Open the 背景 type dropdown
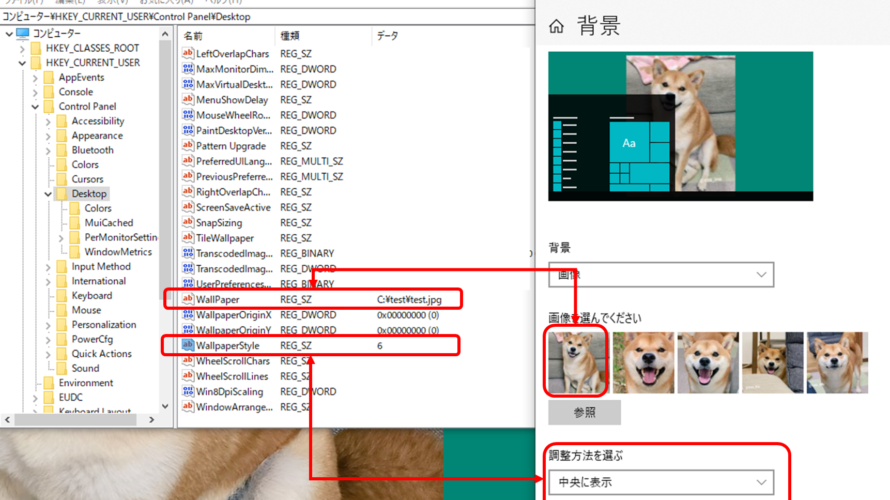 (661, 275)
